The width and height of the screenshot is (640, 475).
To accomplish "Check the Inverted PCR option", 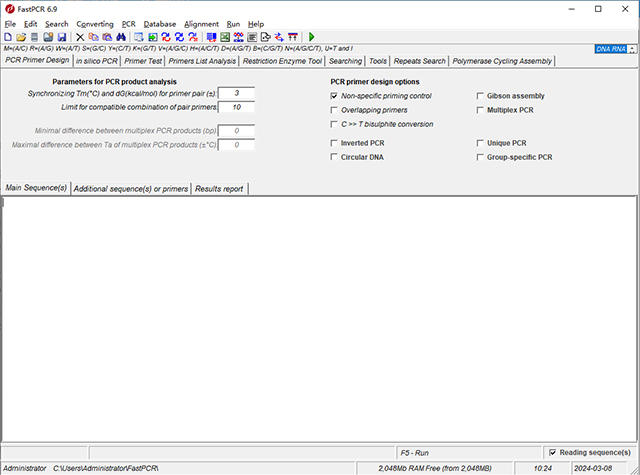I will tap(334, 143).
